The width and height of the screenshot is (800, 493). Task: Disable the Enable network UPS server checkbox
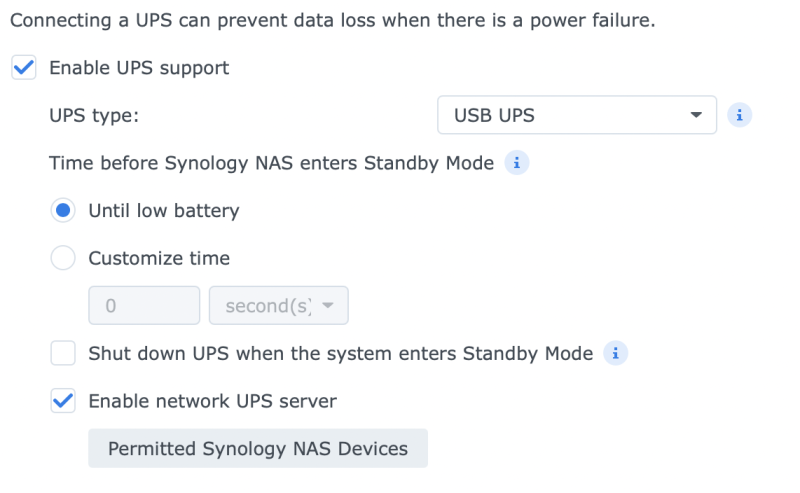(x=63, y=401)
